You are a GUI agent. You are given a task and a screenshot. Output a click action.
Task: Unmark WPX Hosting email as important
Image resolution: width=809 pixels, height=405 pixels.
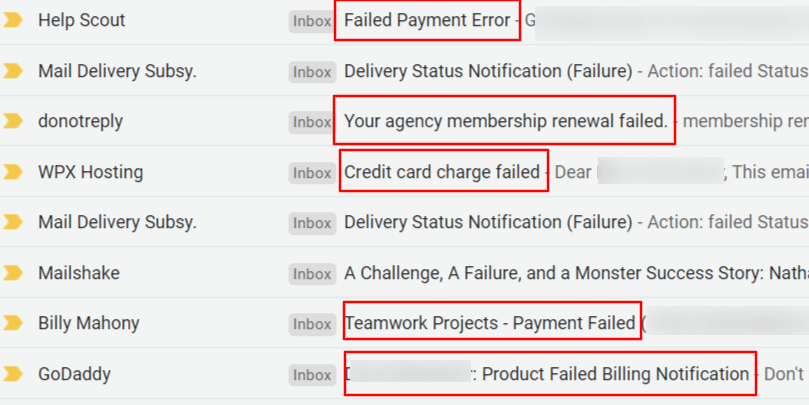pos(13,172)
